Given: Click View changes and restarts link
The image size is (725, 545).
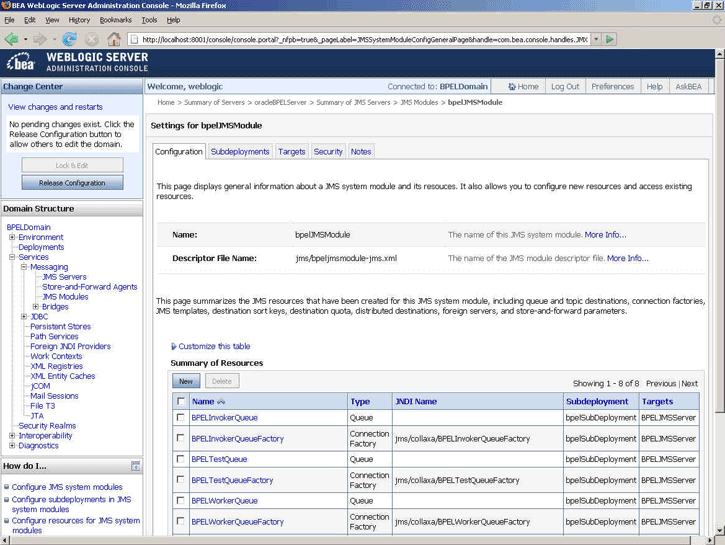Looking at the screenshot, I should [x=55, y=107].
